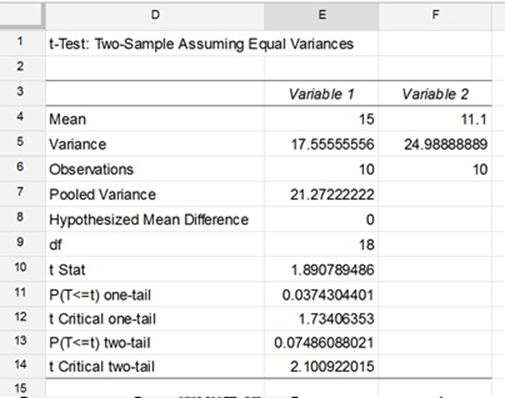Select t critical value 1.73406353

pos(321,319)
